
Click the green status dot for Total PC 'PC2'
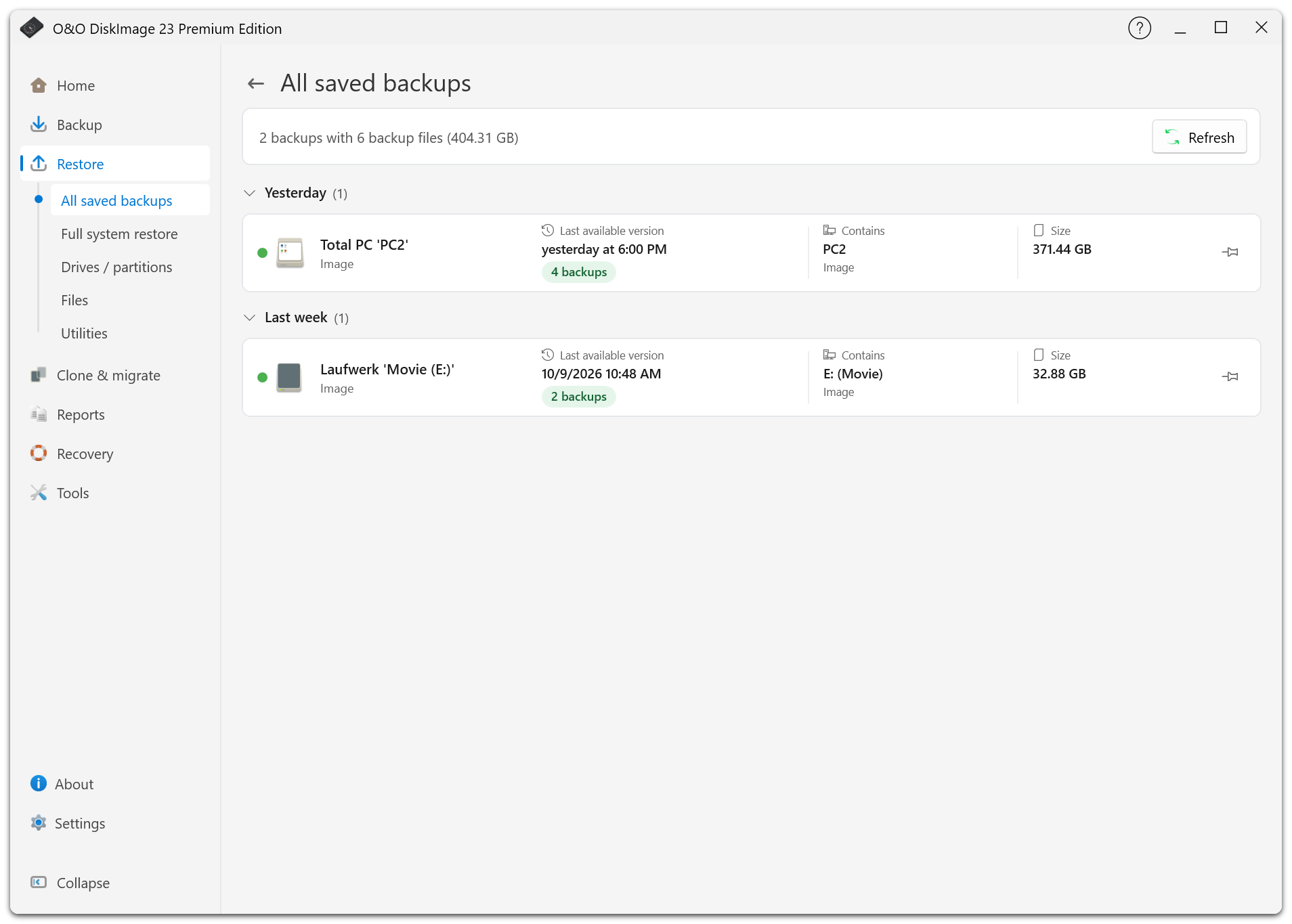[263, 253]
